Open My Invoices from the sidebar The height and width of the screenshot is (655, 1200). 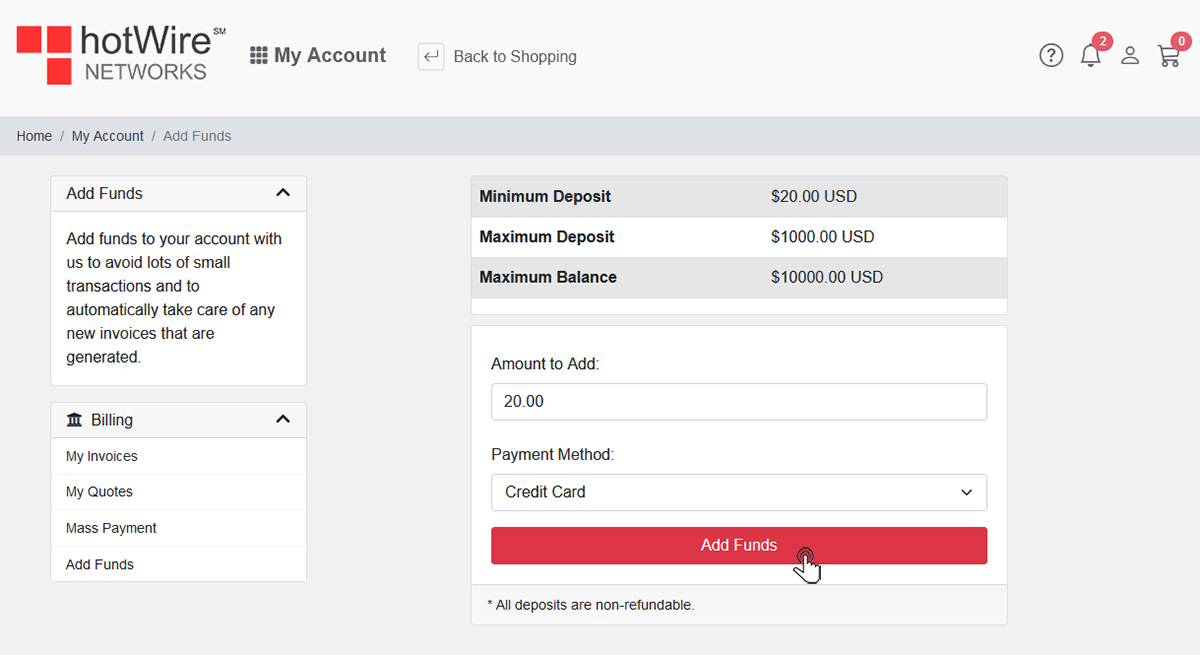click(x=101, y=456)
